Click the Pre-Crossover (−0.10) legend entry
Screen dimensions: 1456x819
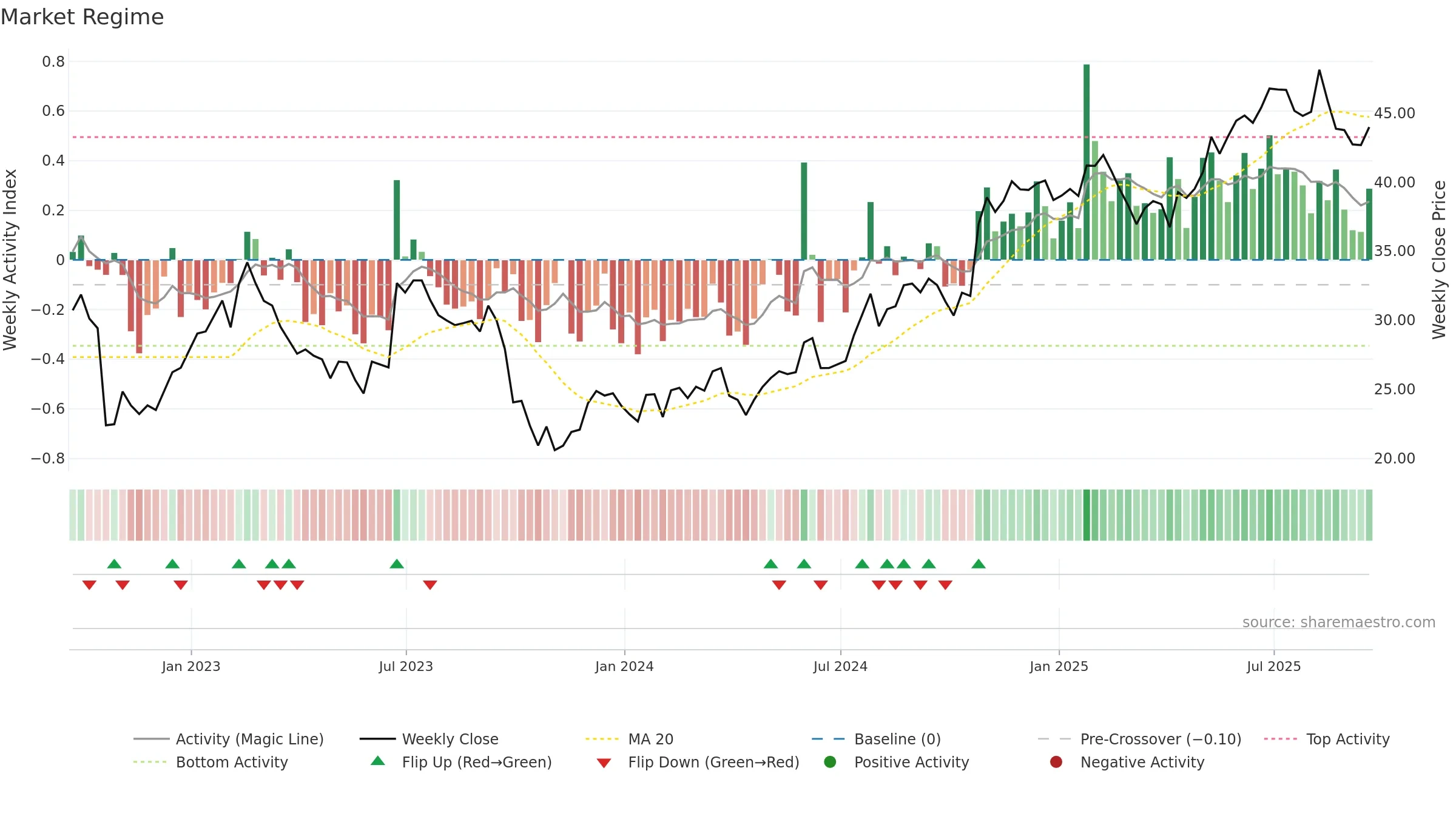point(1139,739)
